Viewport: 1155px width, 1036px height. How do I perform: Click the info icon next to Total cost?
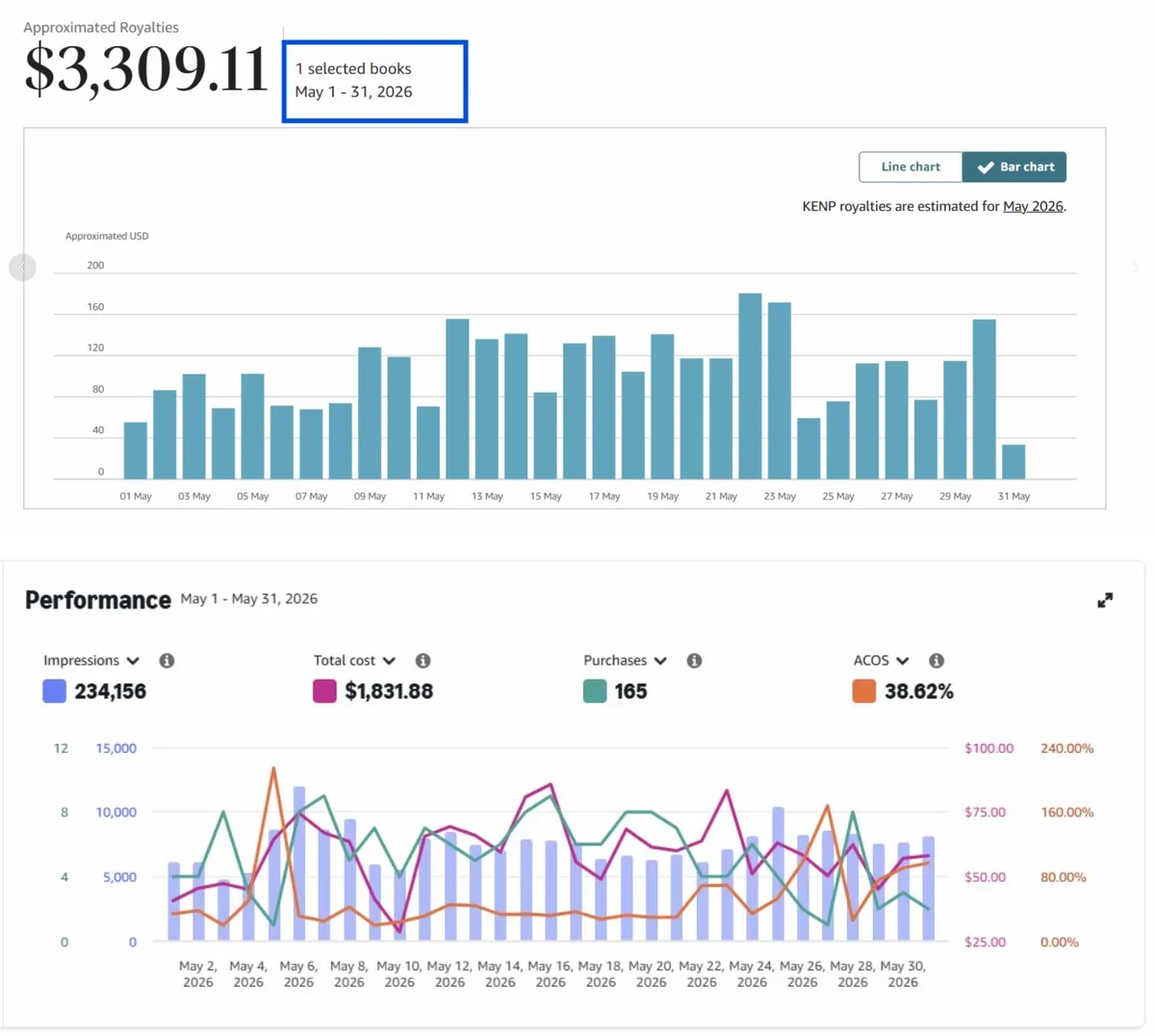click(x=423, y=660)
